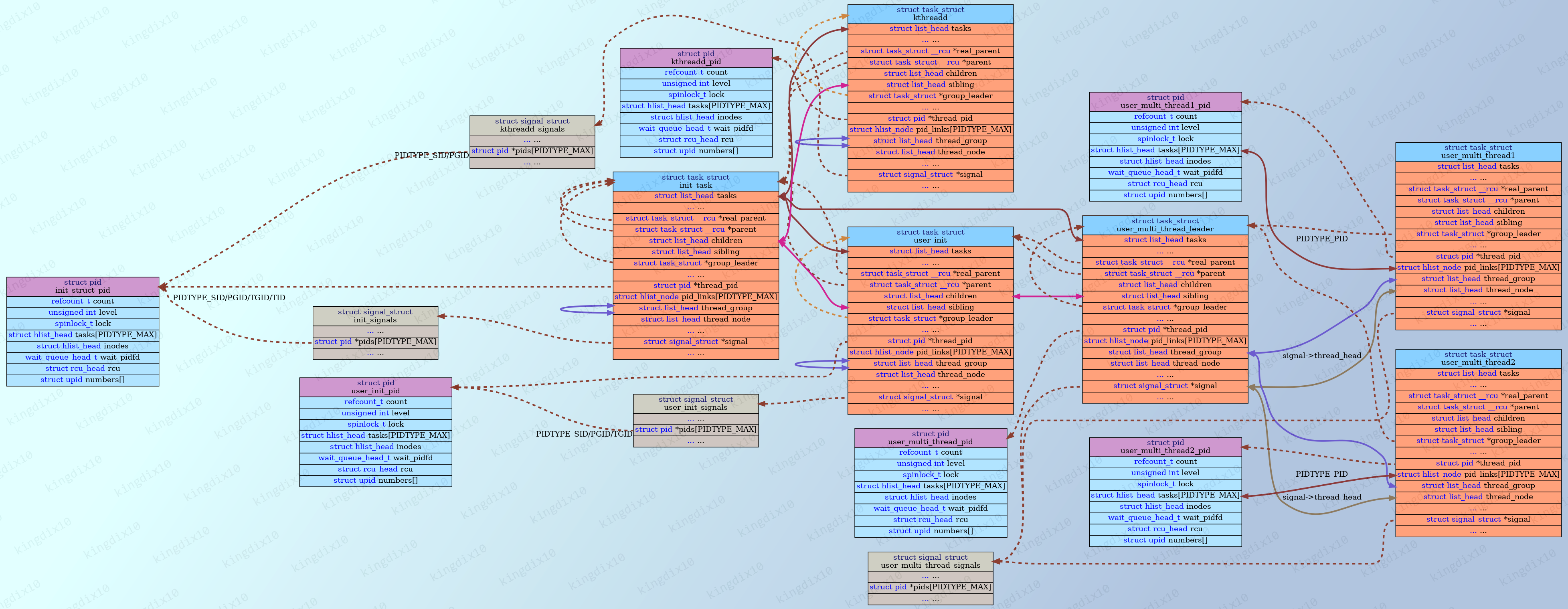Click the user_init_pid table header
The width and height of the screenshot is (1568, 609).
click(x=376, y=387)
